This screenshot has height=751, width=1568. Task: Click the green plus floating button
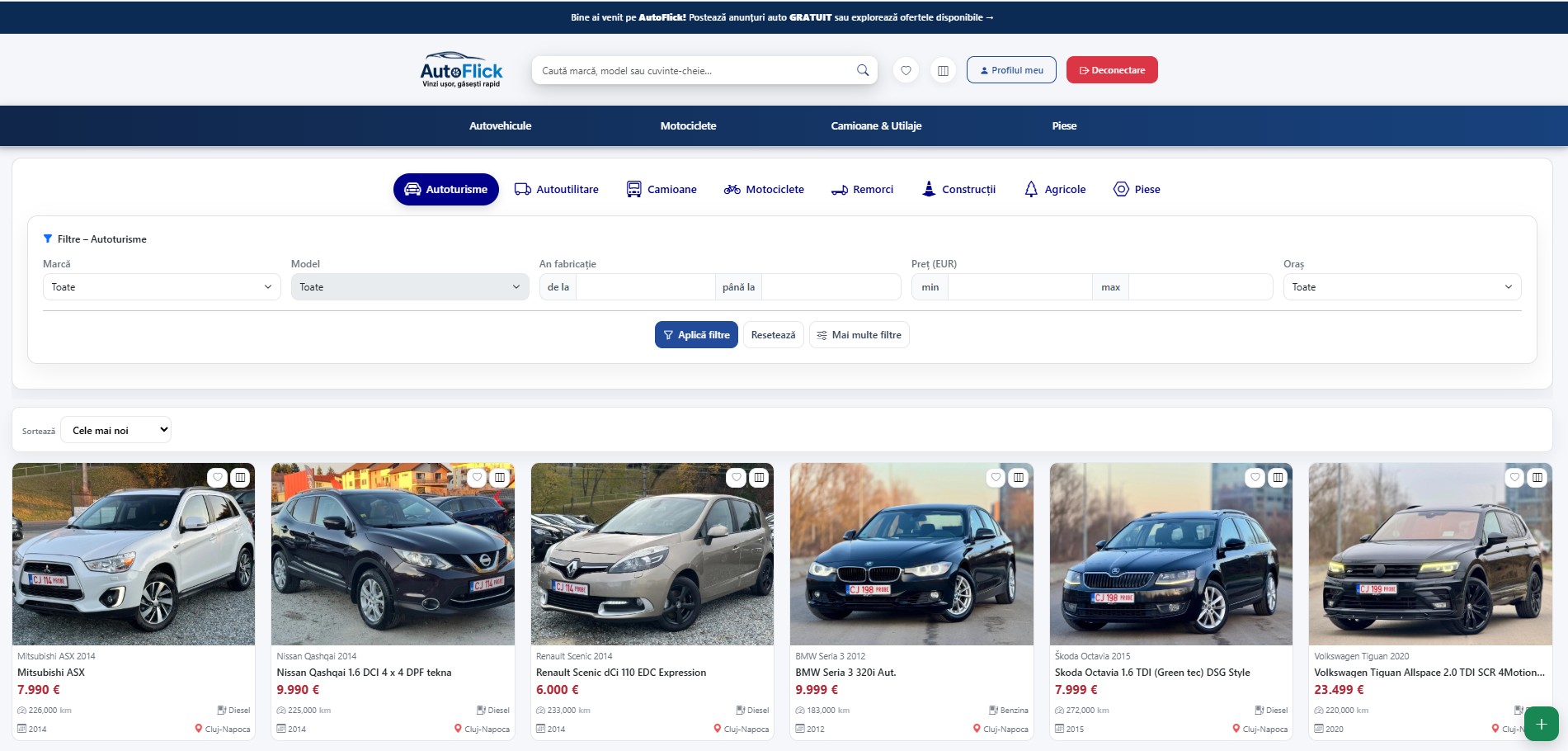pos(1541,724)
